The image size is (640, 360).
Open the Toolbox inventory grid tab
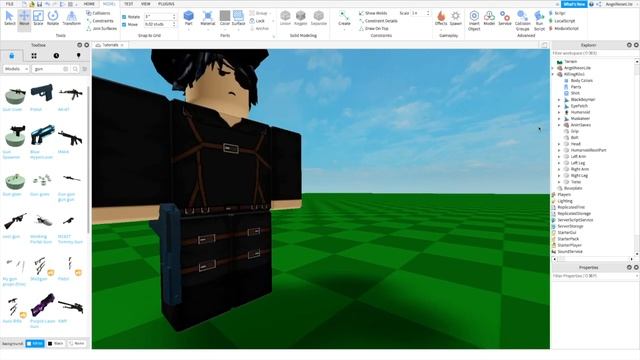point(34,56)
